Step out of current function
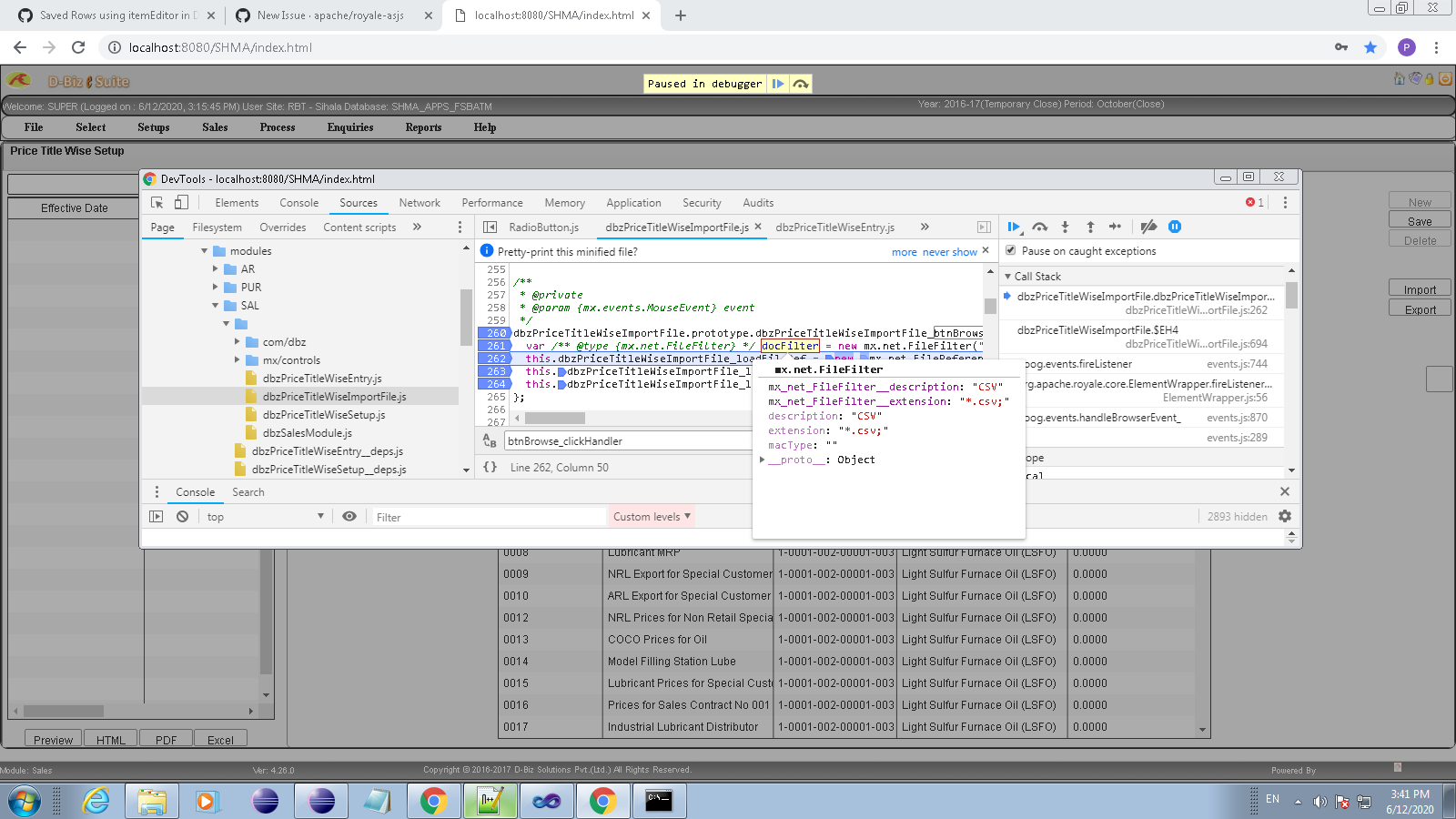 [1090, 227]
